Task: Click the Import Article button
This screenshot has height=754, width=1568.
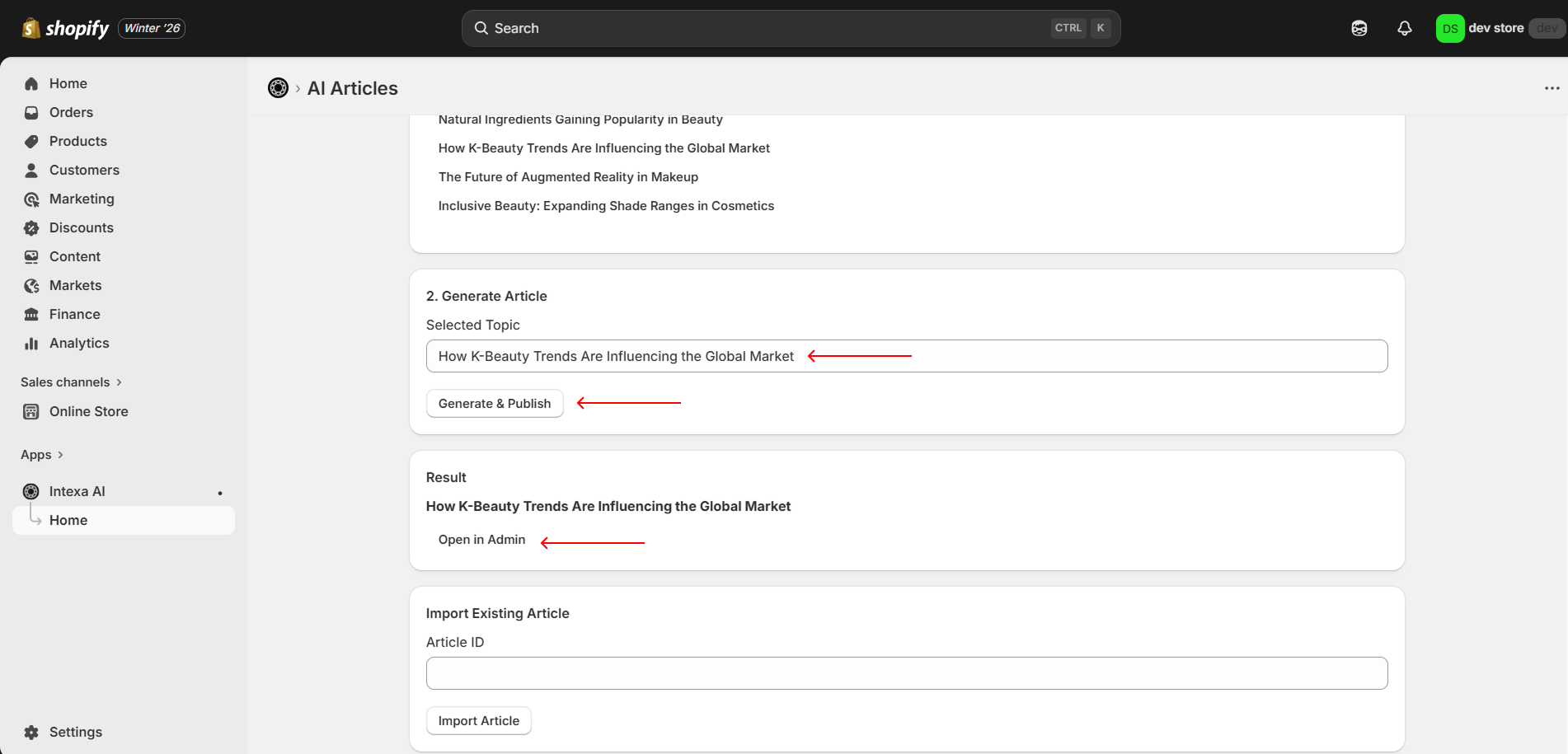Action: [x=478, y=721]
